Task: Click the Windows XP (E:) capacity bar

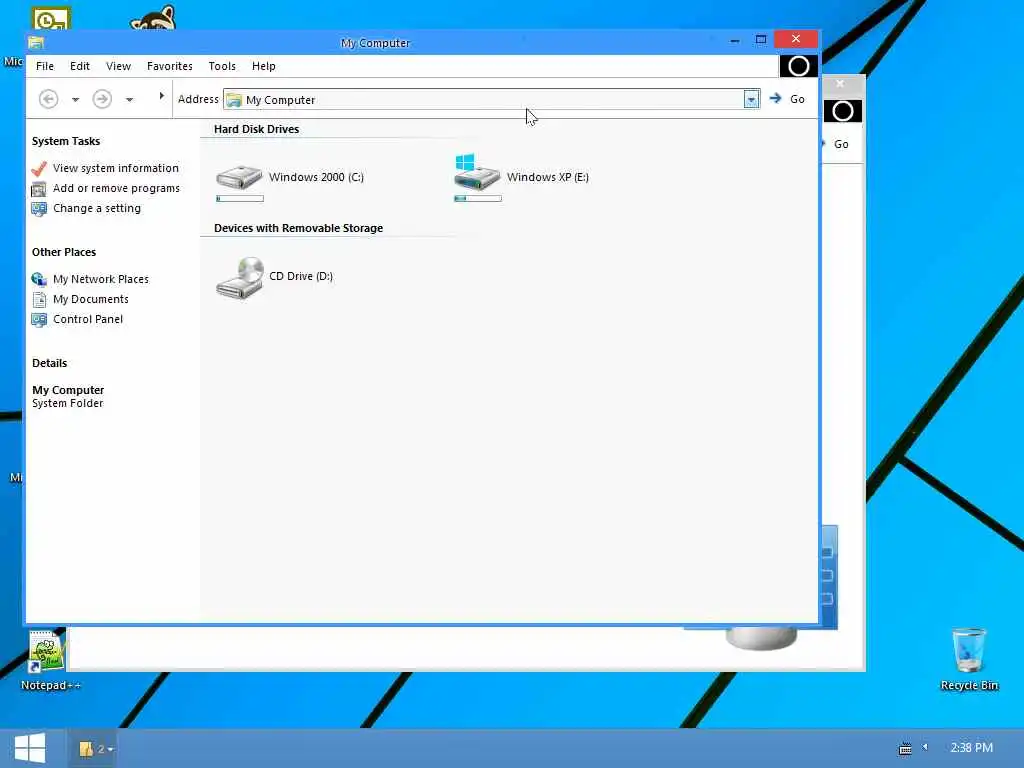Action: [478, 199]
